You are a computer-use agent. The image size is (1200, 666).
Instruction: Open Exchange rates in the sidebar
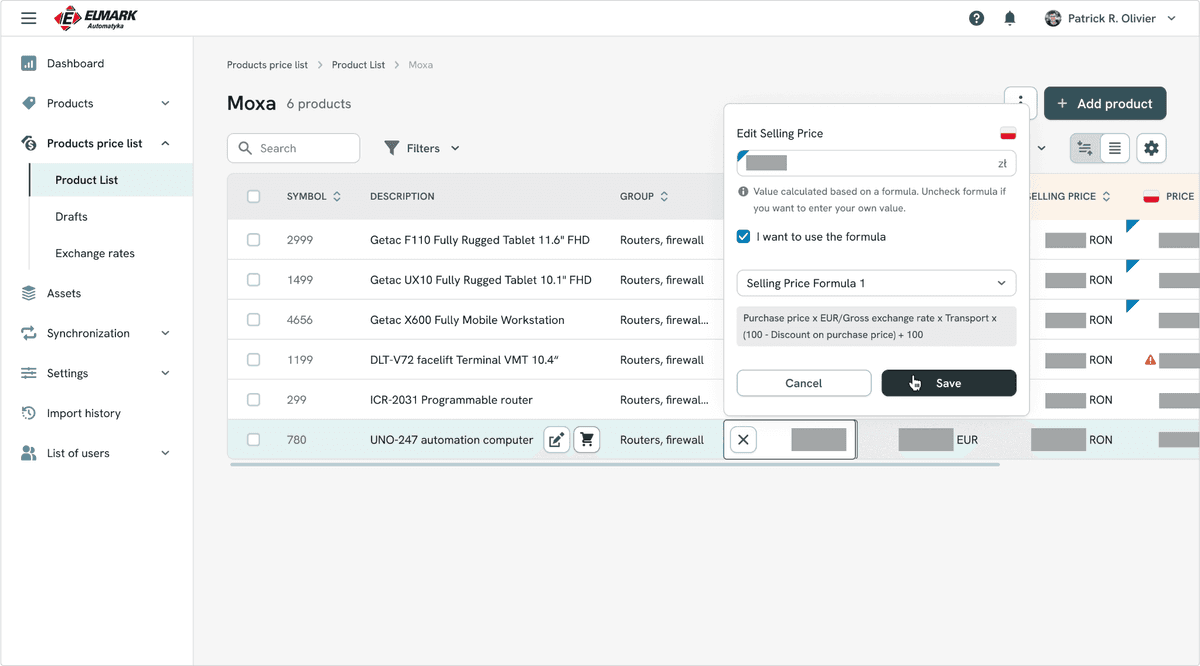(x=95, y=253)
